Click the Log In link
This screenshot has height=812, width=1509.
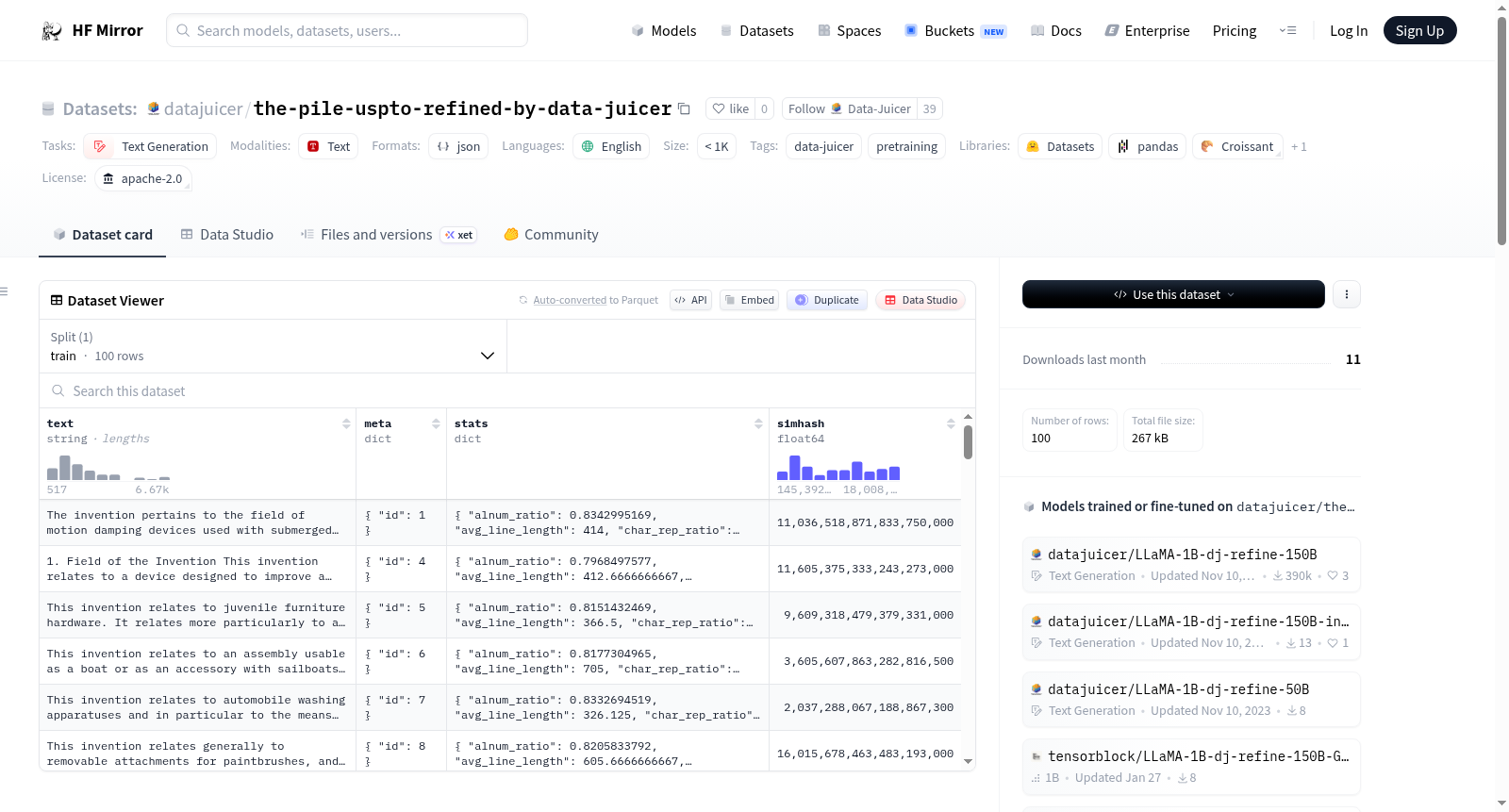click(x=1349, y=31)
